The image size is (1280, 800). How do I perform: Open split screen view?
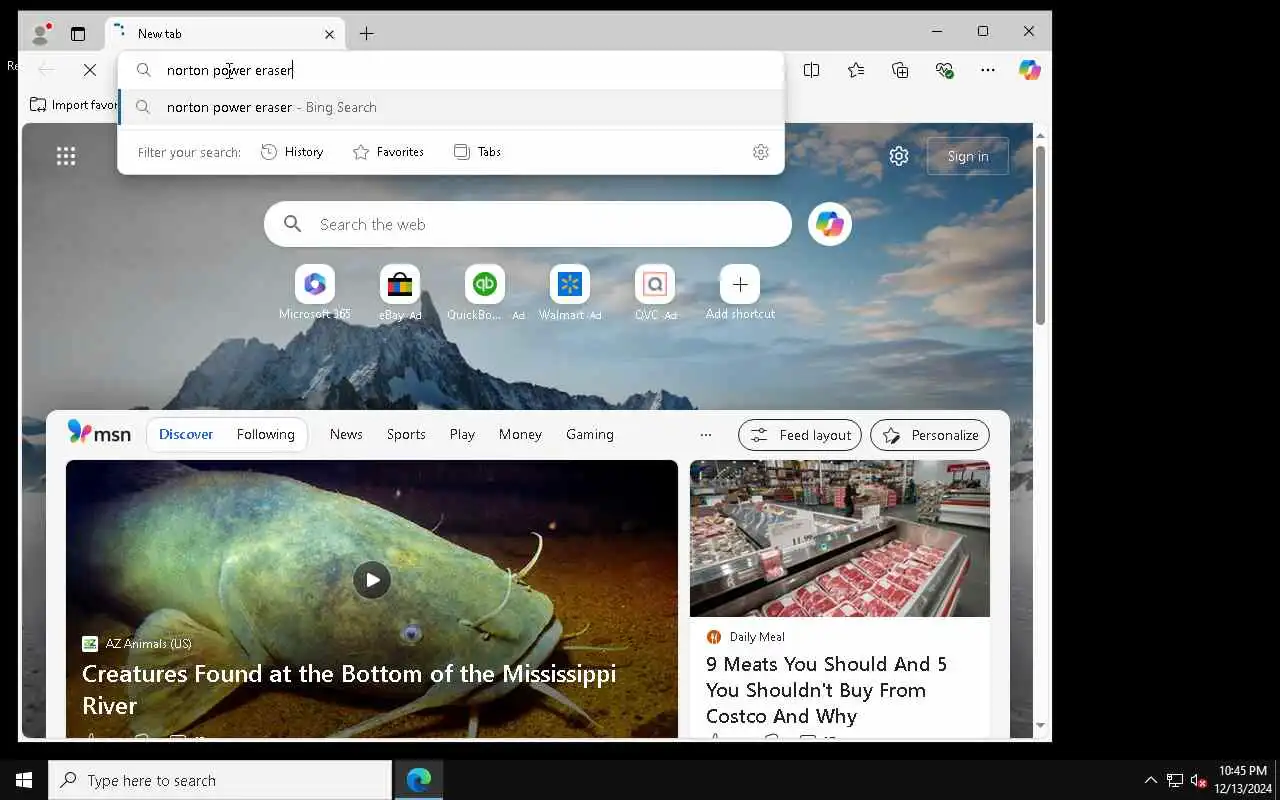(x=812, y=70)
